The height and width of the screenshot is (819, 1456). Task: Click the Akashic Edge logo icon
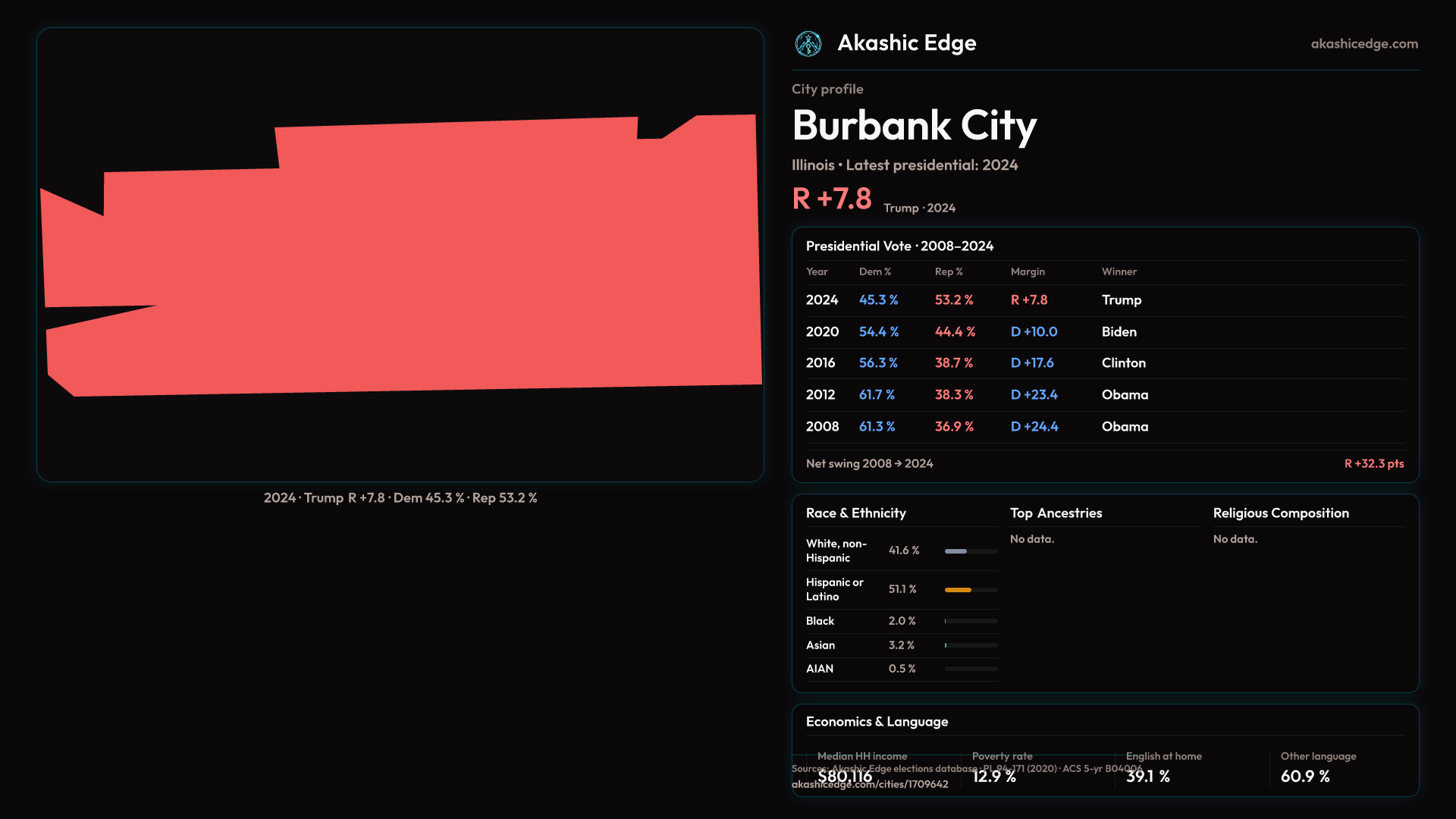(x=808, y=44)
